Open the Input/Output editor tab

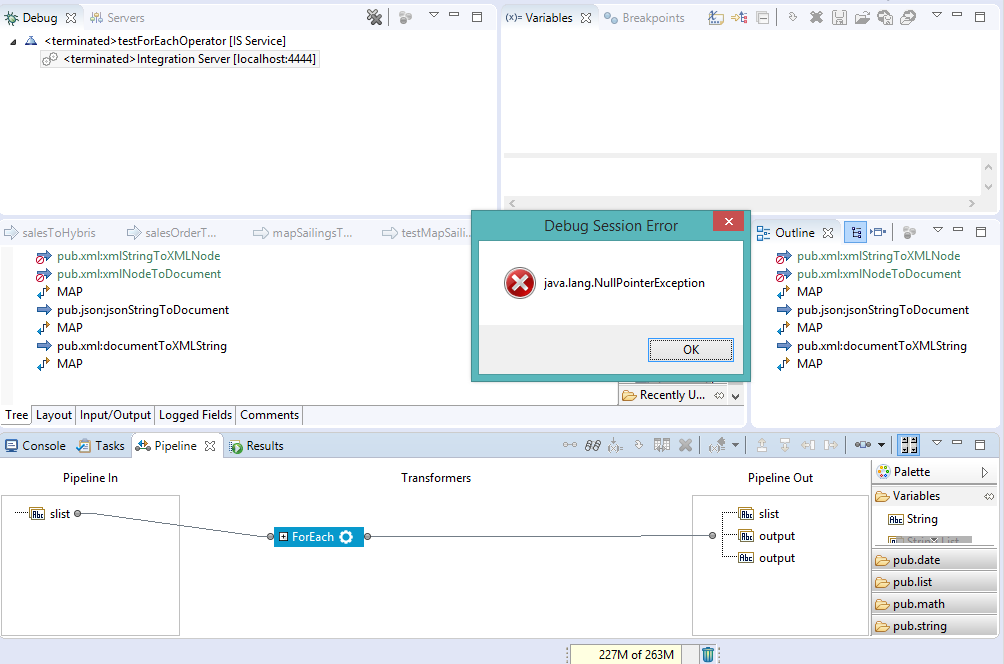tap(115, 415)
